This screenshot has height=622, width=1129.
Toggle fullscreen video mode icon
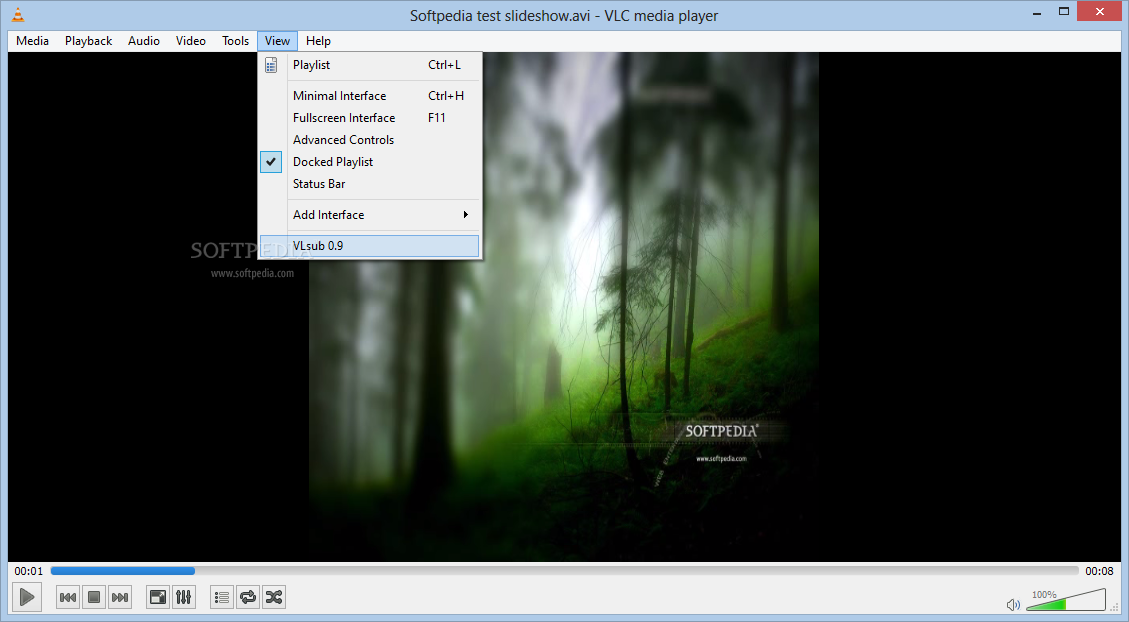click(158, 597)
